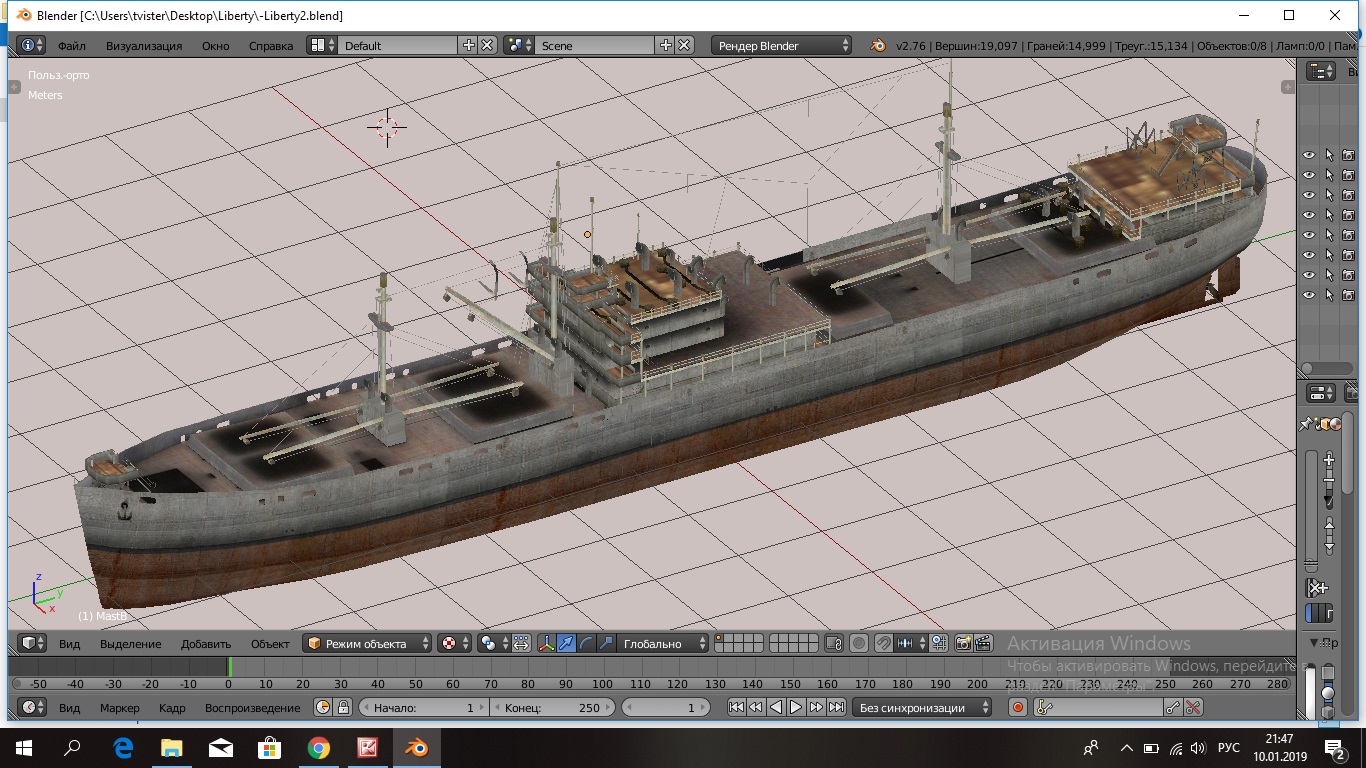
Task: Click the insert keyframe key icon
Action: 1173,708
